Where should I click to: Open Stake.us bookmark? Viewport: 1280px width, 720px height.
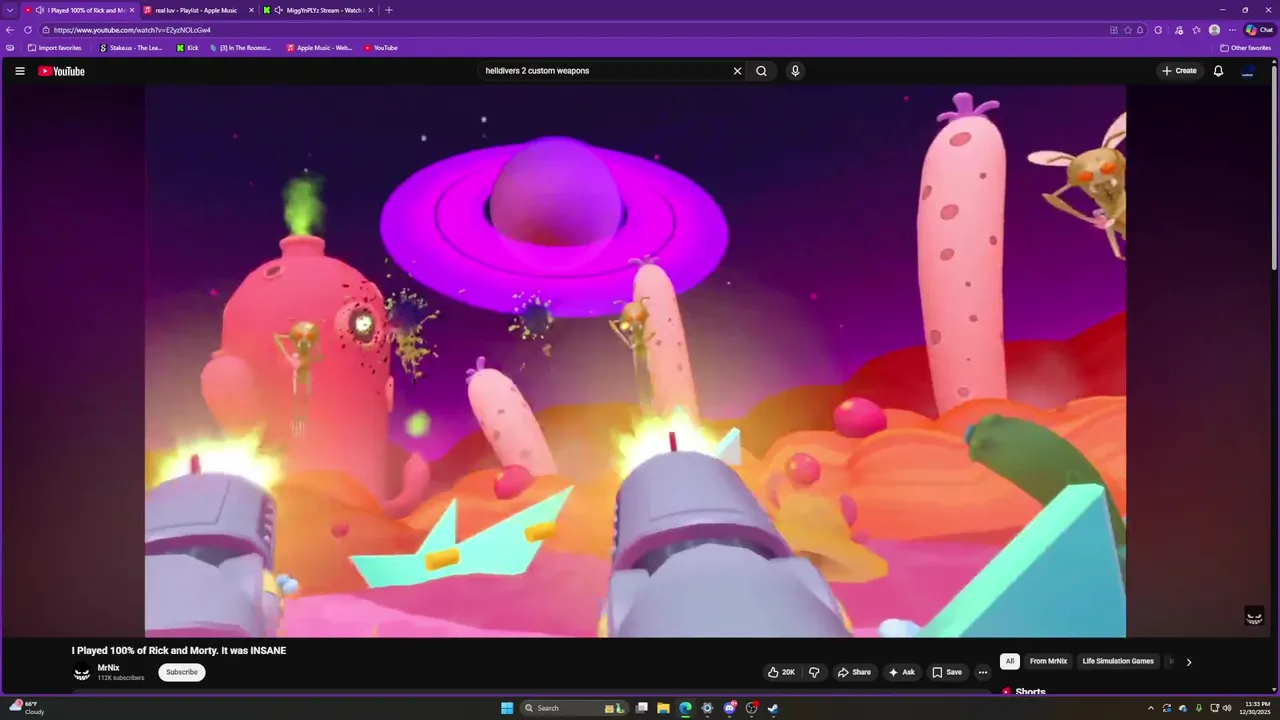pyautogui.click(x=131, y=48)
